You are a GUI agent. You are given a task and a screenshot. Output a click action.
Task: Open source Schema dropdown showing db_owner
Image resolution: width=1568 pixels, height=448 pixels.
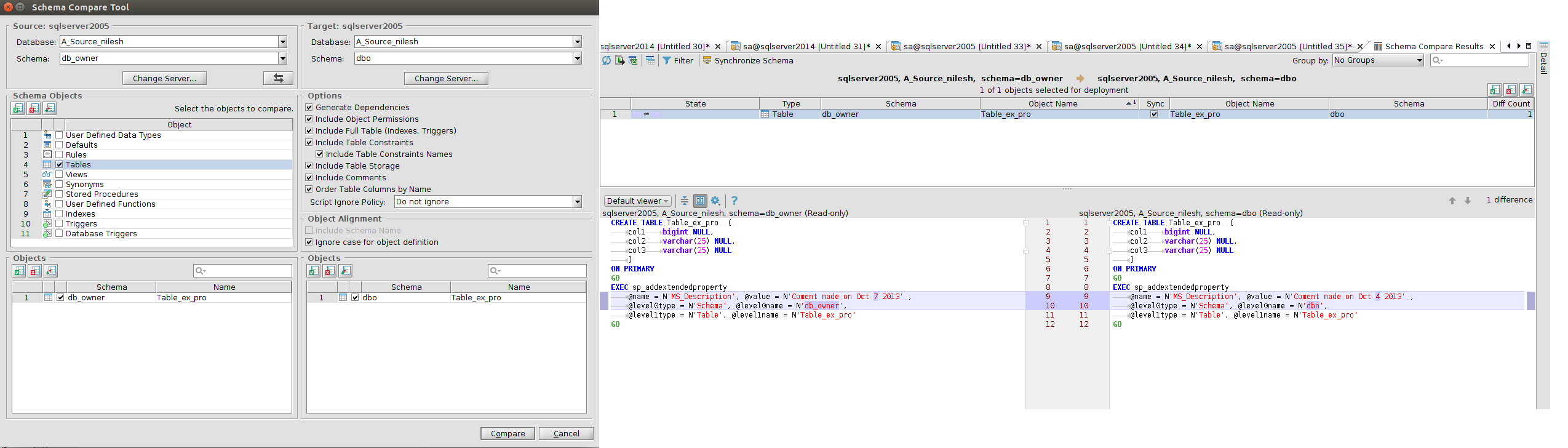pos(283,58)
